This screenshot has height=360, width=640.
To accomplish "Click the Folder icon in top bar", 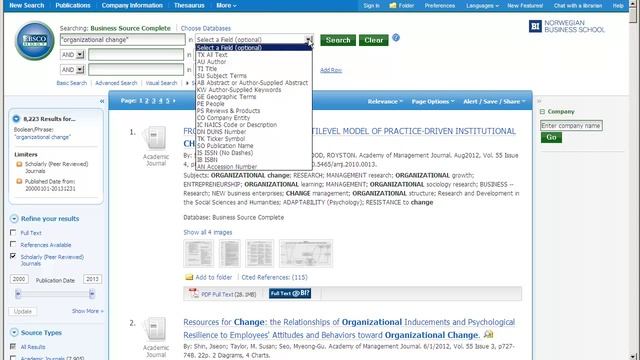I will 393,6.
